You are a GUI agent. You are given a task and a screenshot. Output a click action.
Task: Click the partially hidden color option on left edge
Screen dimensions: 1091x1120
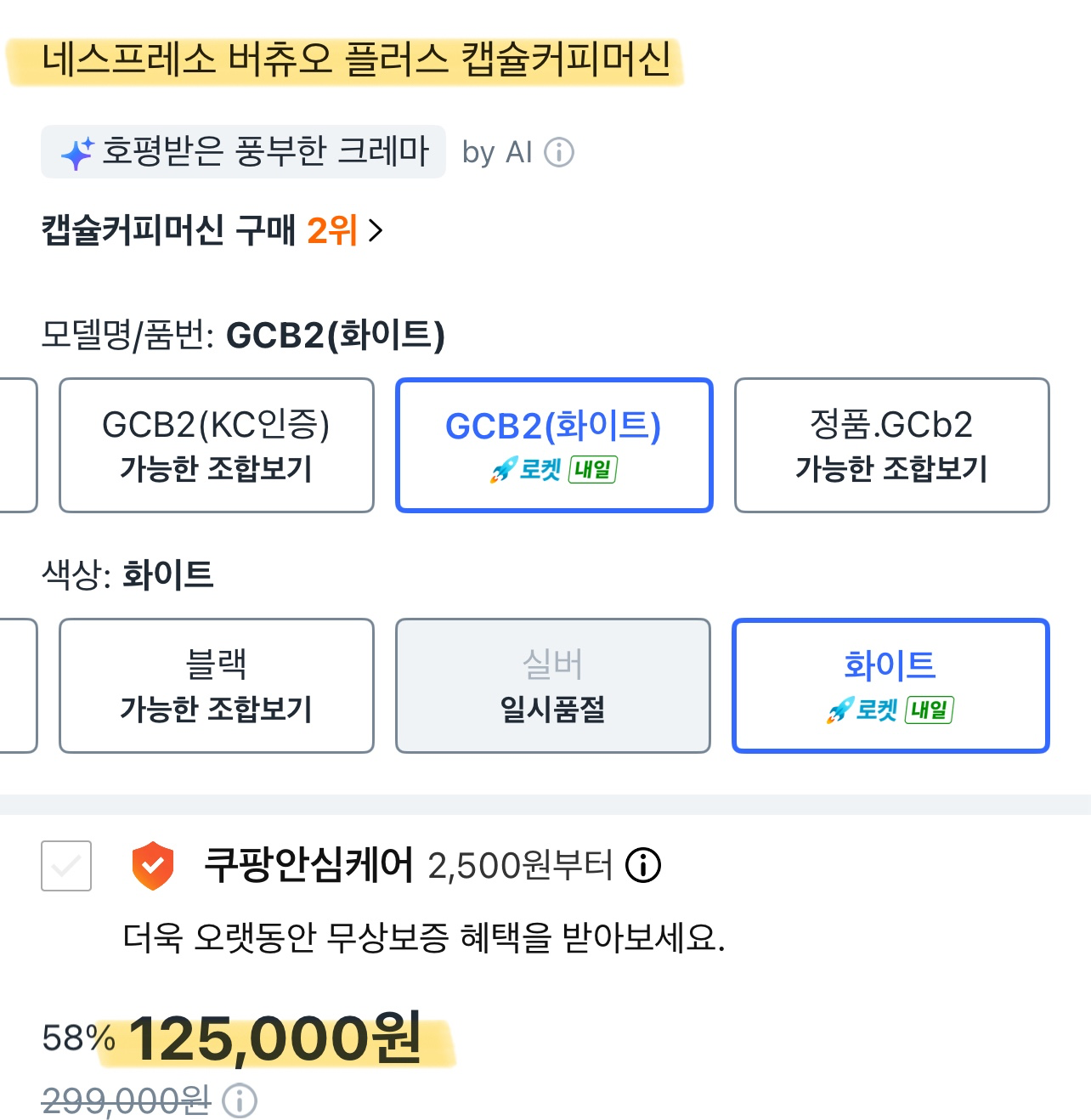click(x=17, y=686)
